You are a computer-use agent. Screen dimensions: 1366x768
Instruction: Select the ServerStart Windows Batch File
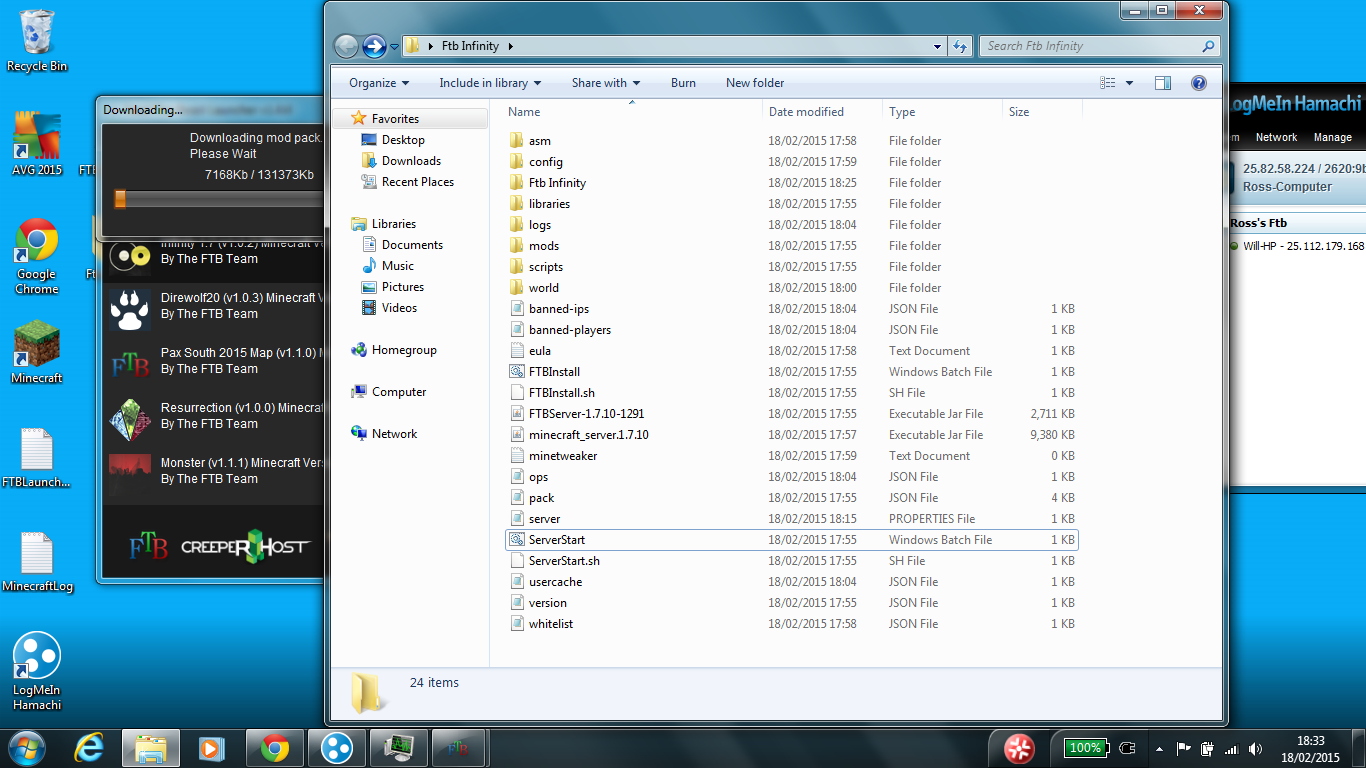pos(557,540)
